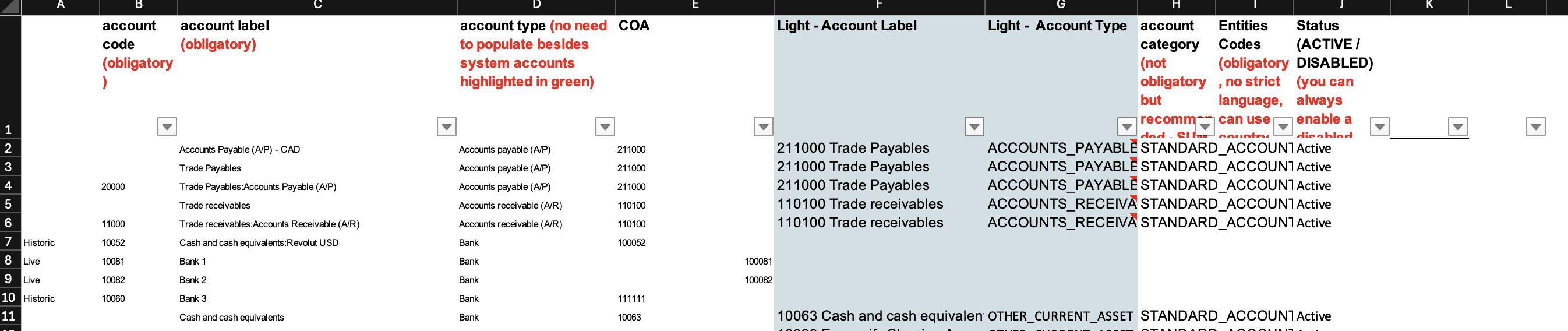Viewport: 1568px width, 331px height.
Task: Expand the account type column filter
Action: point(605,126)
